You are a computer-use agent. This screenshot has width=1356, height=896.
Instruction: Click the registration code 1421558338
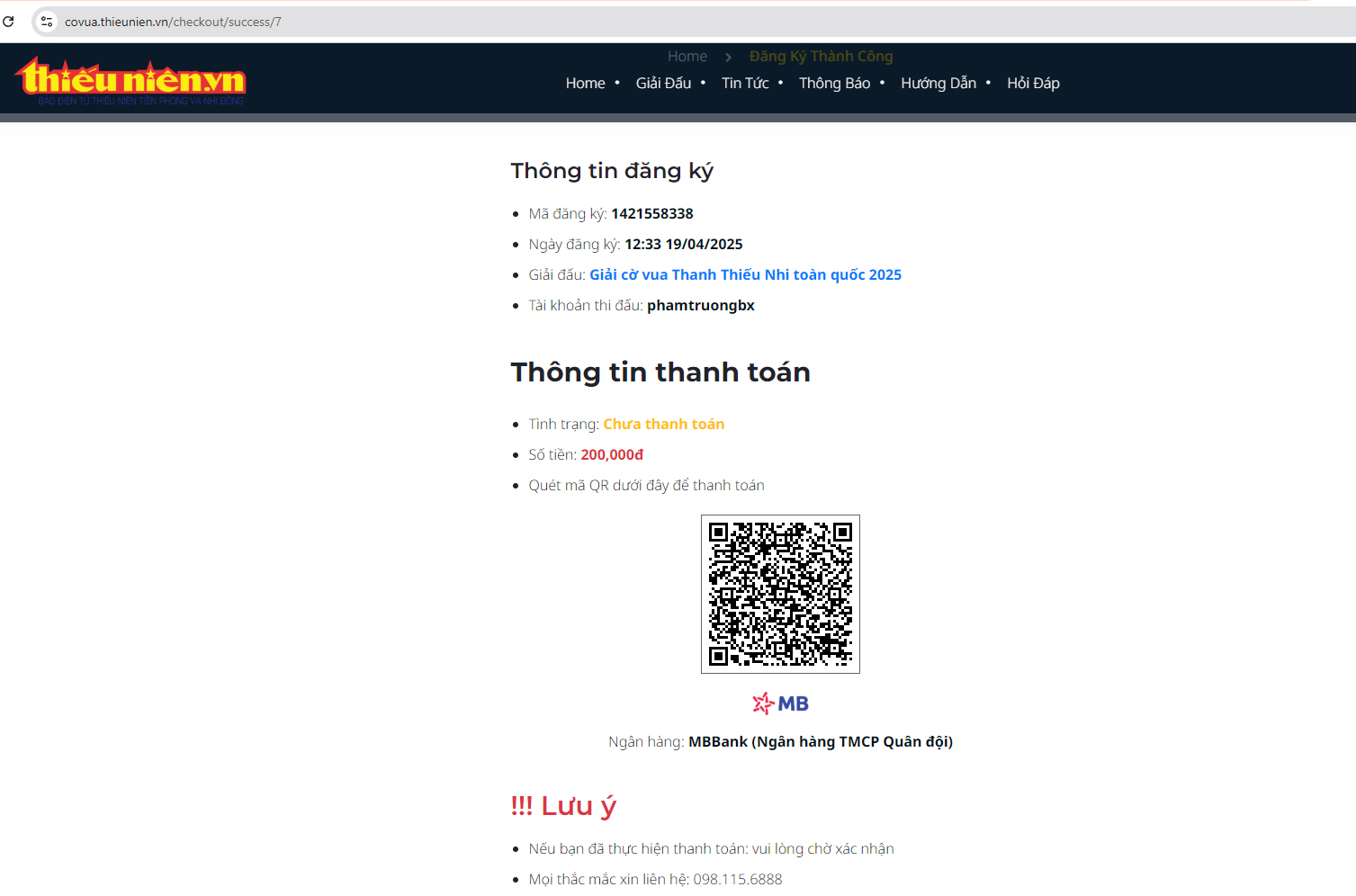652,213
